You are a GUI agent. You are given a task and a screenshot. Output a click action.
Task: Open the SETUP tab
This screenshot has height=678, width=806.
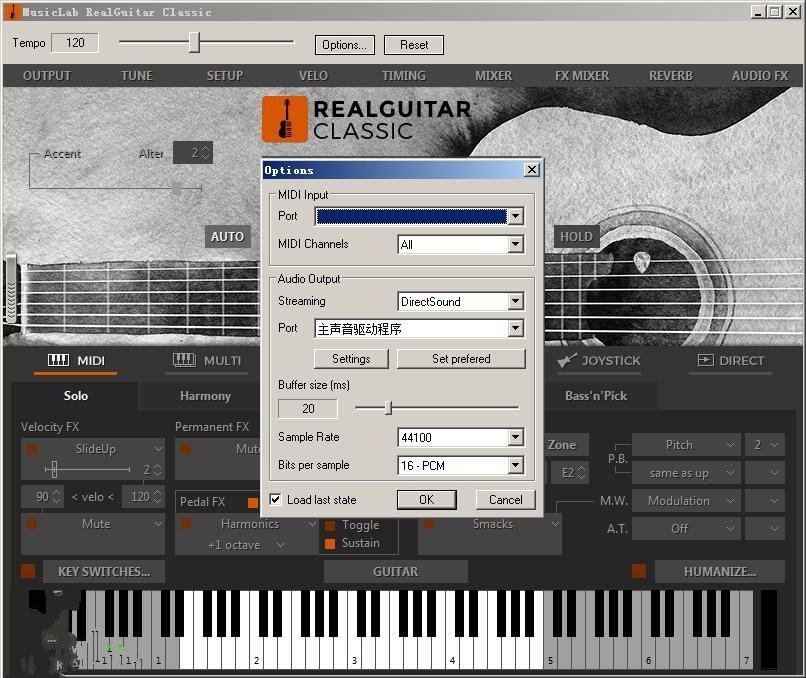[x=225, y=76]
